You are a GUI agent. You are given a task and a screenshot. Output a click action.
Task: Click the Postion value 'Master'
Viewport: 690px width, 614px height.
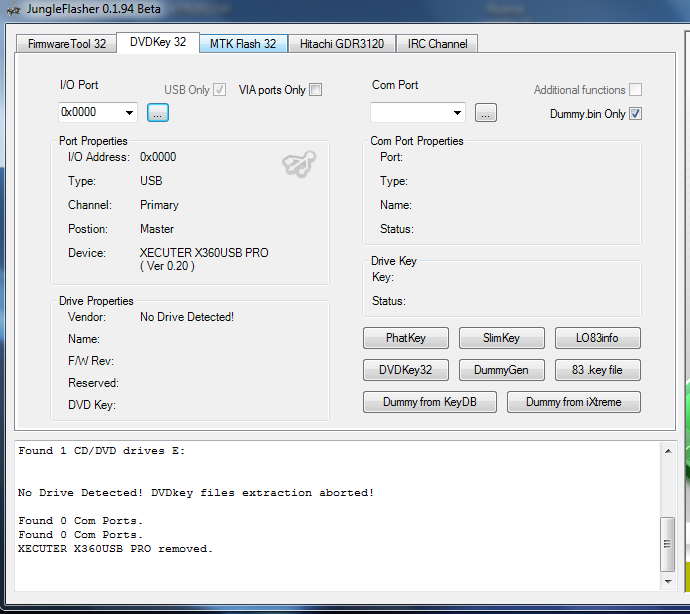pos(157,229)
